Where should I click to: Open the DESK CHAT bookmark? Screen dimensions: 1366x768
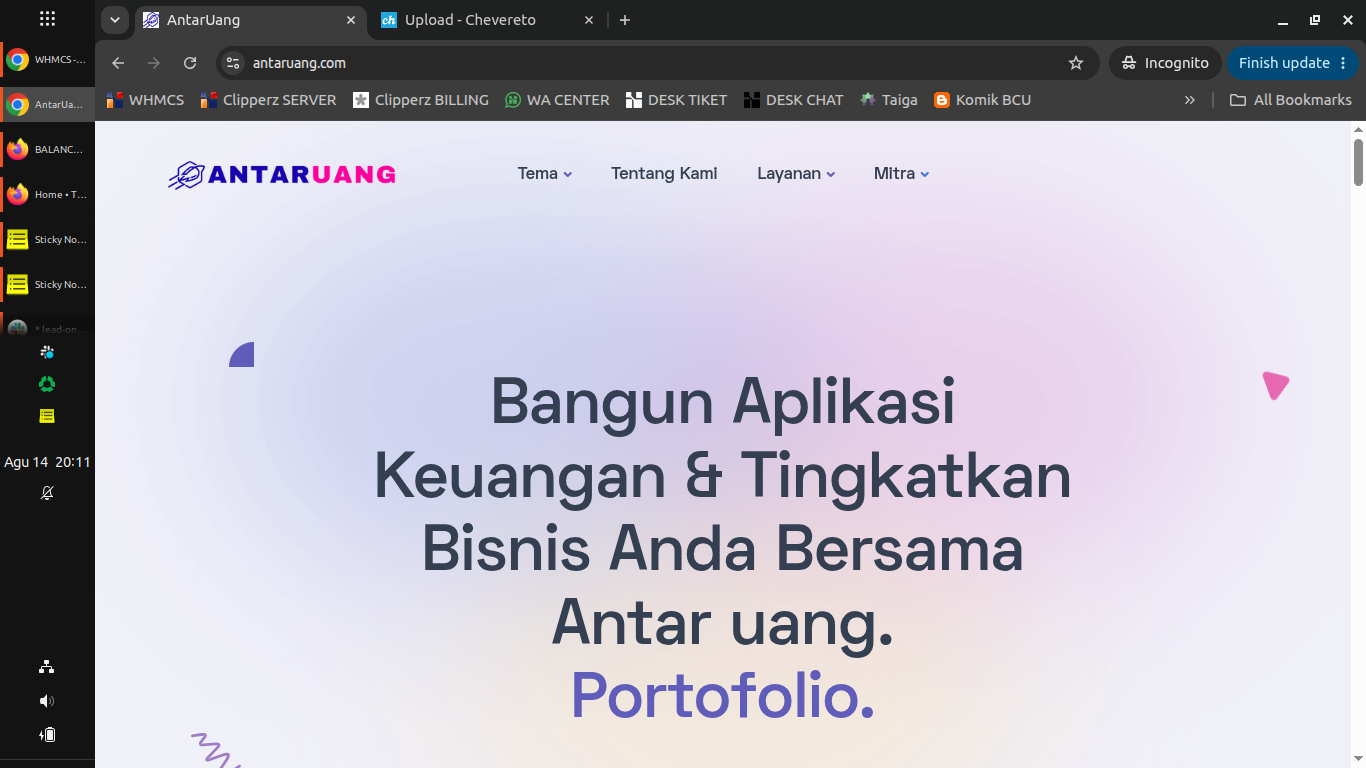(793, 100)
